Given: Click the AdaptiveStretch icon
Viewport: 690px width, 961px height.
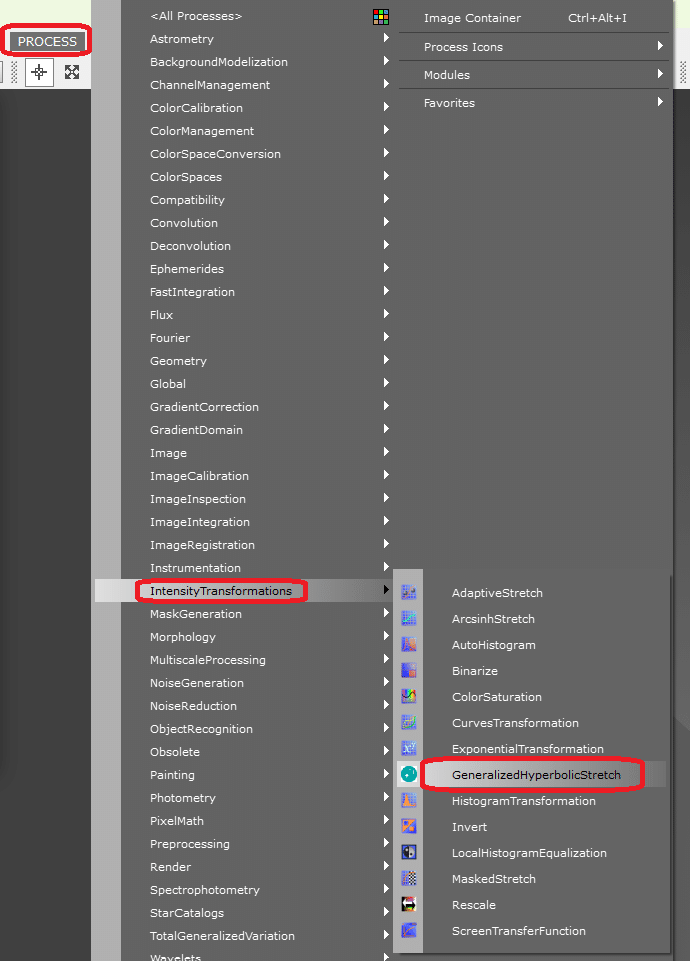Looking at the screenshot, I should pyautogui.click(x=409, y=593).
